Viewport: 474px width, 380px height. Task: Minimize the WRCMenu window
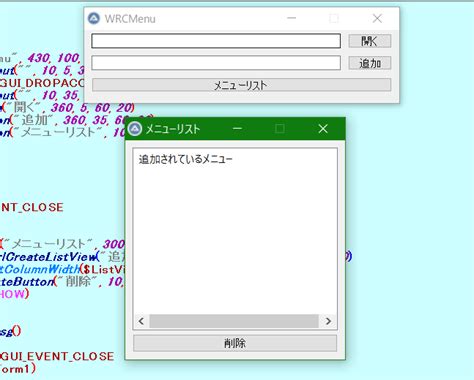[292, 18]
